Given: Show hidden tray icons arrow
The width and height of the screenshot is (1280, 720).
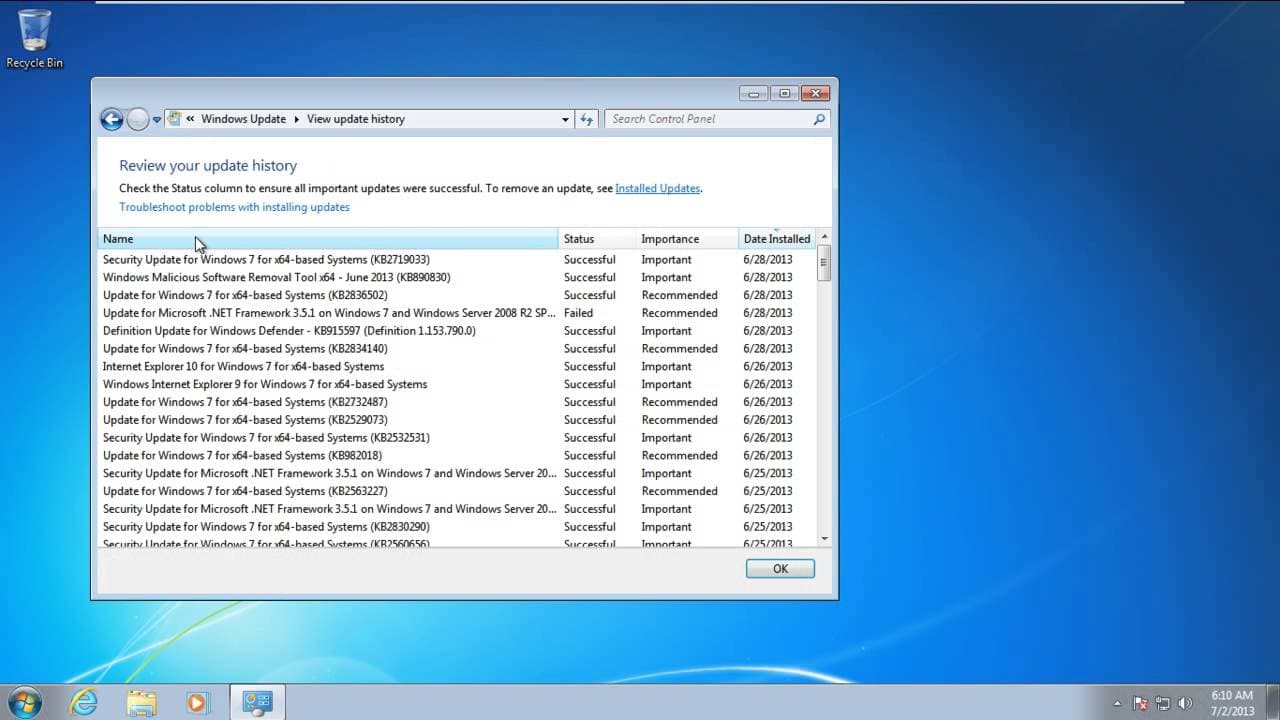Looking at the screenshot, I should tap(1118, 703).
